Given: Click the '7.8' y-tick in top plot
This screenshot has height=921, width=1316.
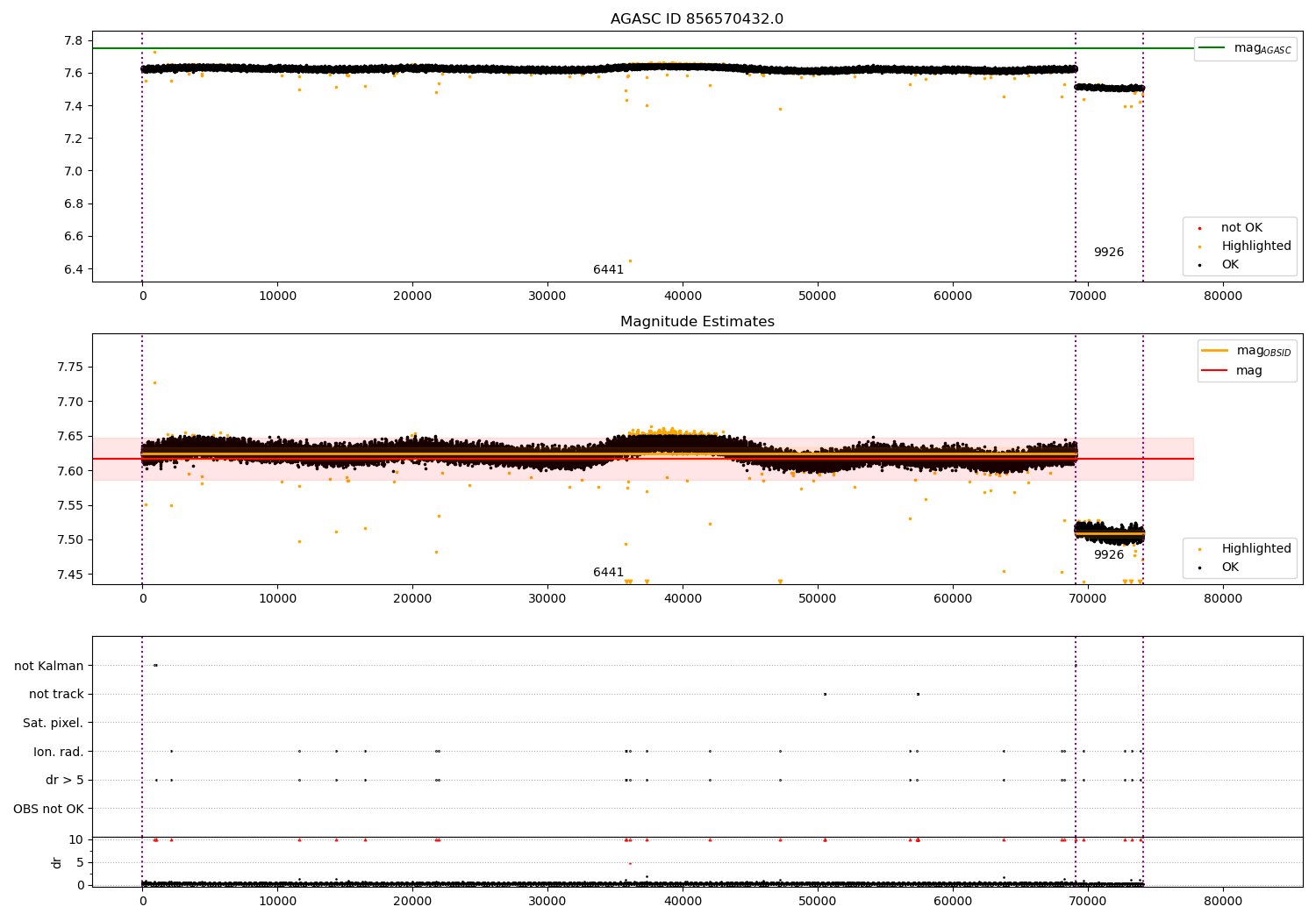Looking at the screenshot, I should 74,41.
